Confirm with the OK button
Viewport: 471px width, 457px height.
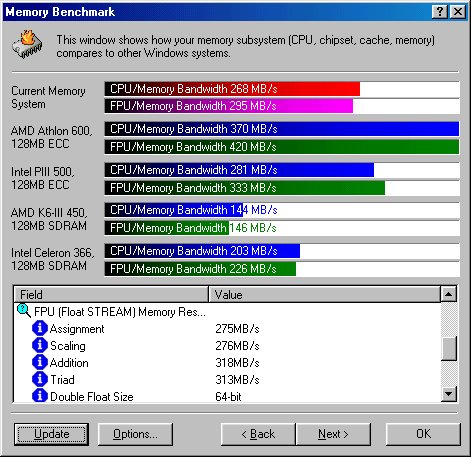[x=423, y=434]
